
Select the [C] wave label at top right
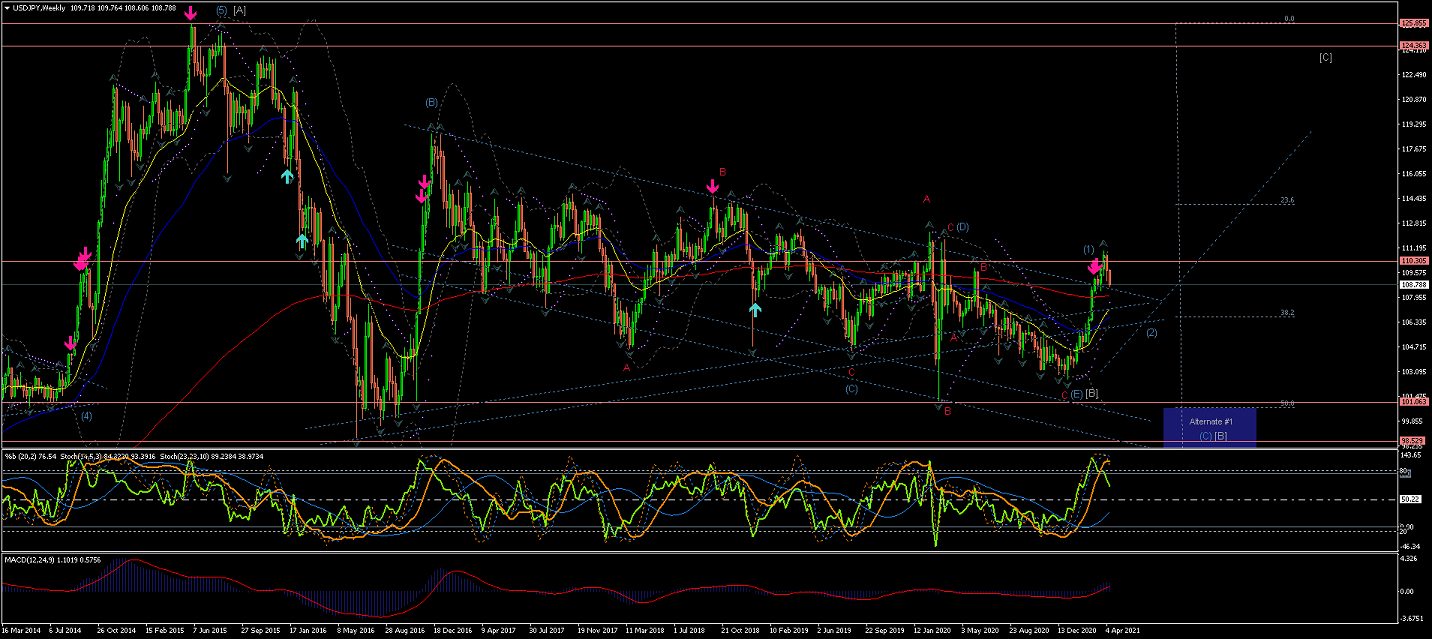1325,57
